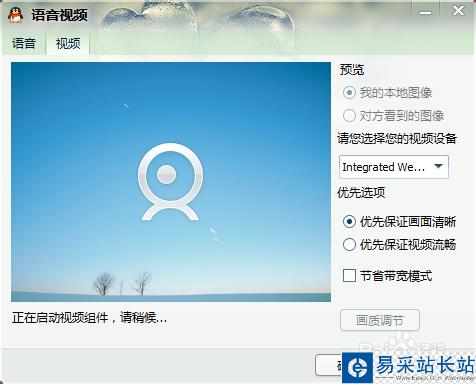This screenshot has height=384, width=476.
Task: Click the webcam preview image
Action: click(x=171, y=182)
